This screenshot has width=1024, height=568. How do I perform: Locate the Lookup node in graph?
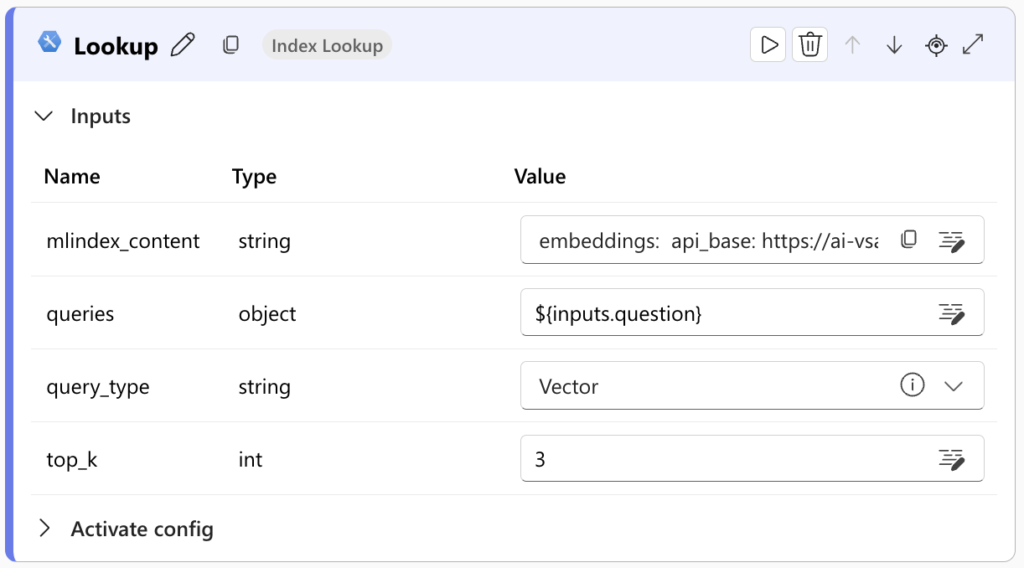click(936, 45)
